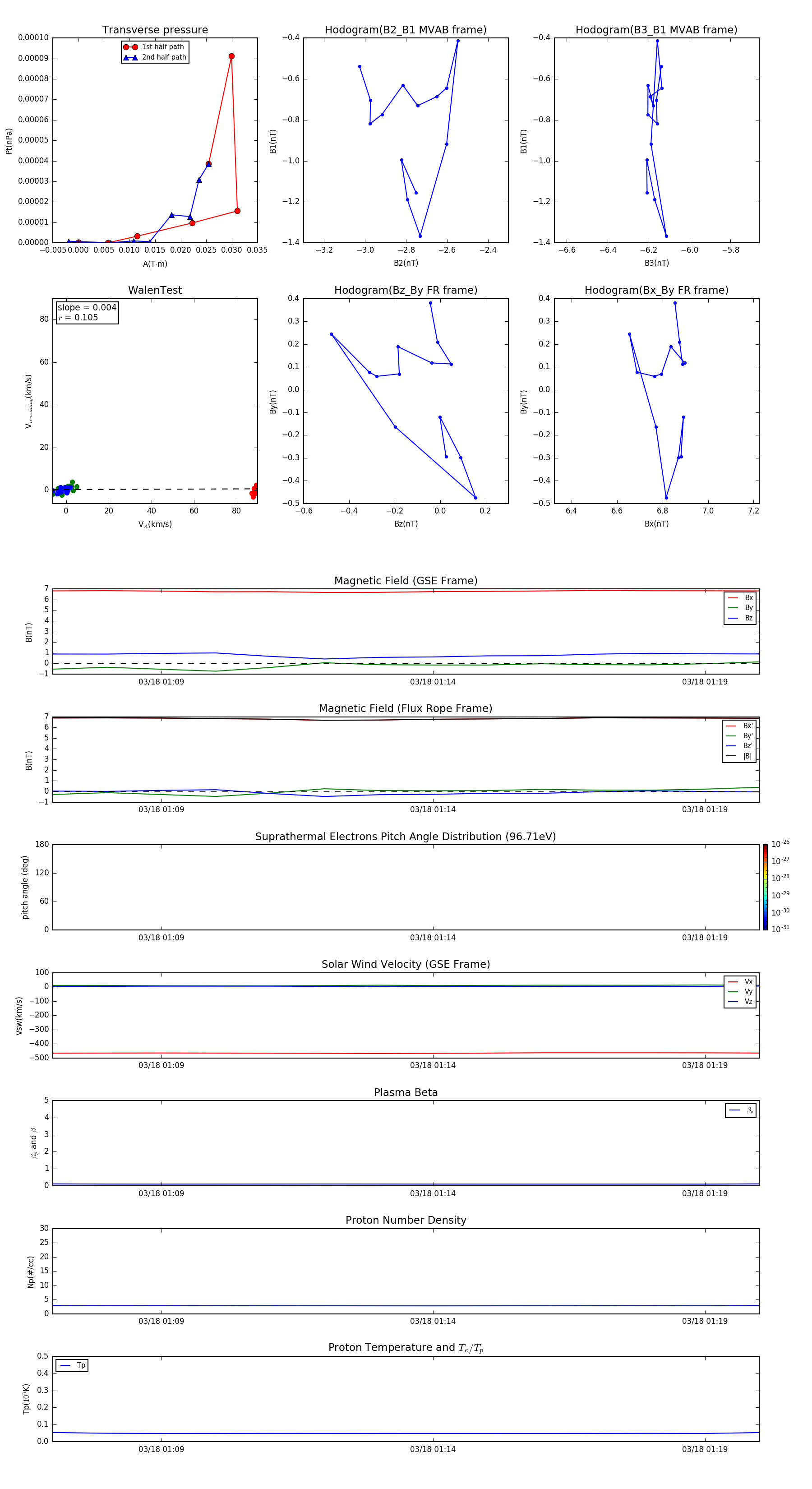Viewport: 812px width, 1489px height.
Task: Select the "1st half path" legend entry
Action: coord(154,47)
